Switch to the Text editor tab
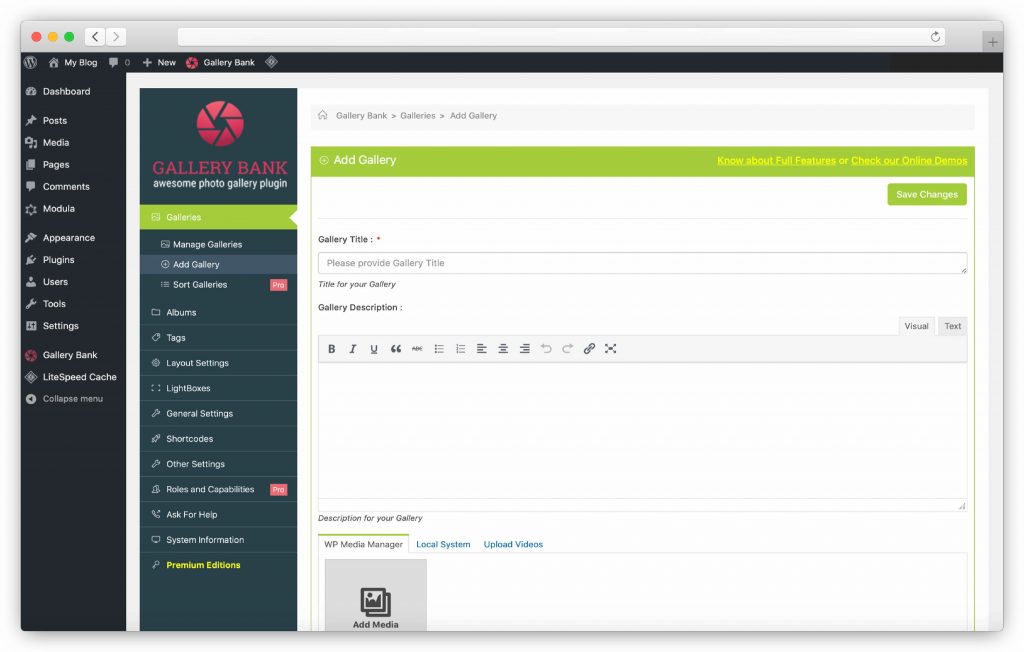The height and width of the screenshot is (652, 1024). point(951,325)
